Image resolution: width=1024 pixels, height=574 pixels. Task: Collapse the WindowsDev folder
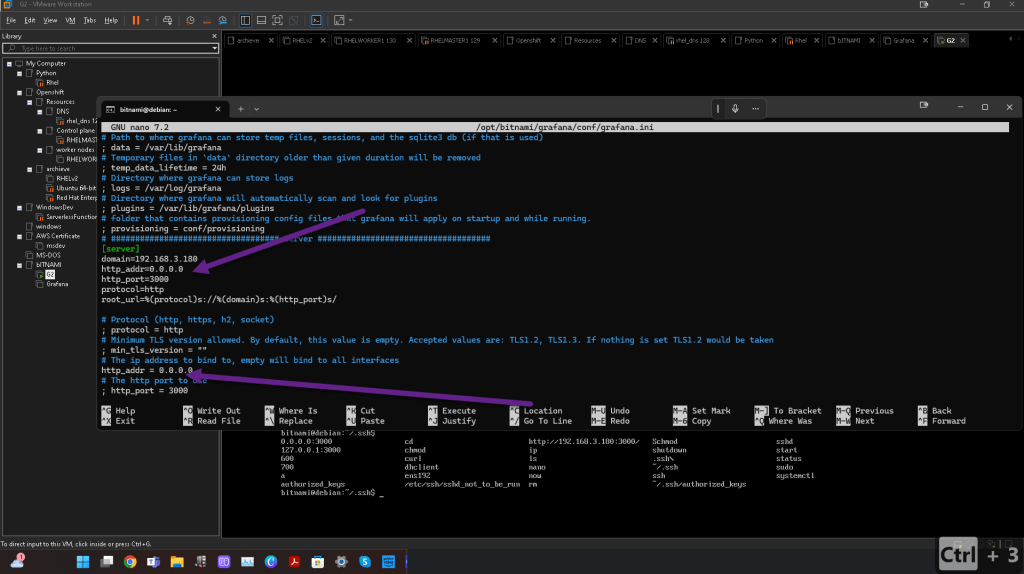20,208
